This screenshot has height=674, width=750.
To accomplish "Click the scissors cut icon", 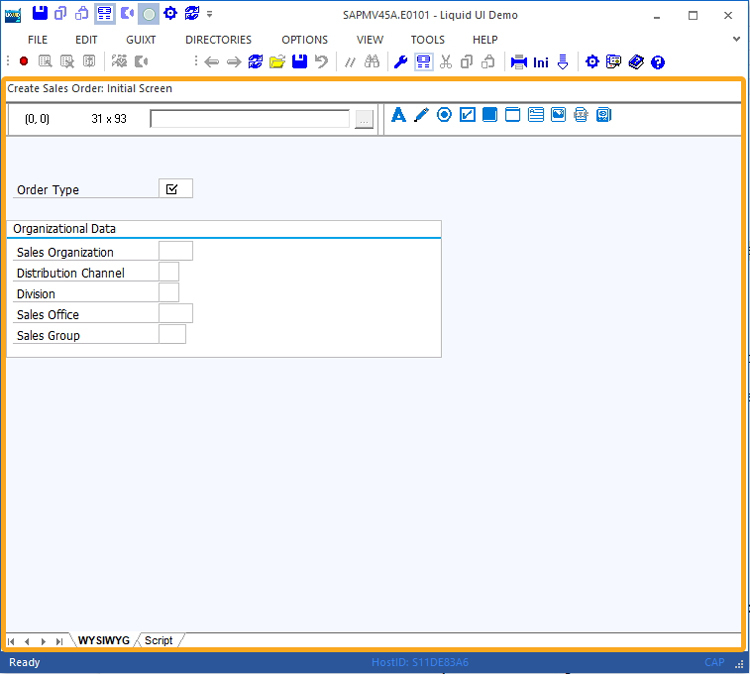I will click(x=446, y=62).
